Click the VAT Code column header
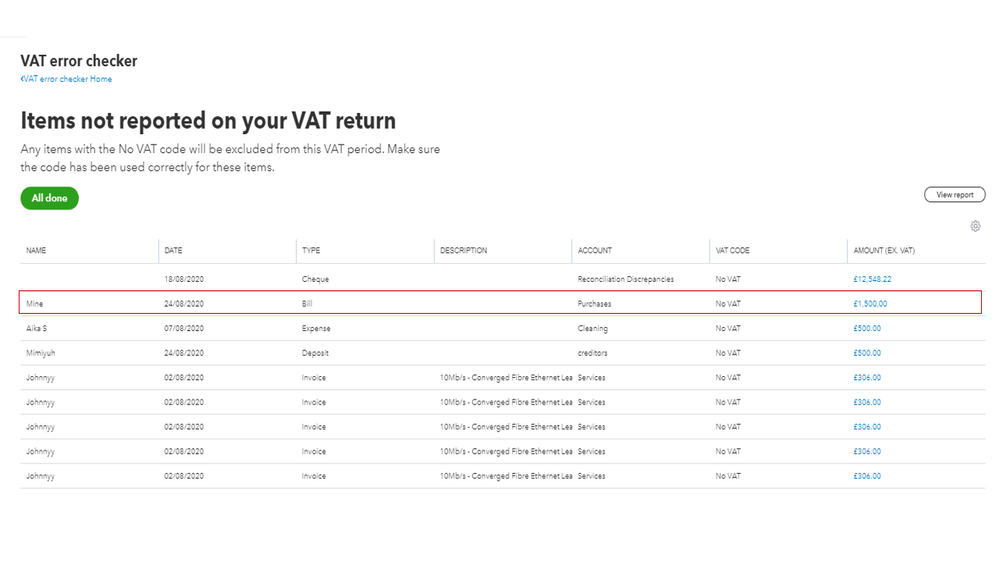This screenshot has width=999, height=562. (x=732, y=250)
